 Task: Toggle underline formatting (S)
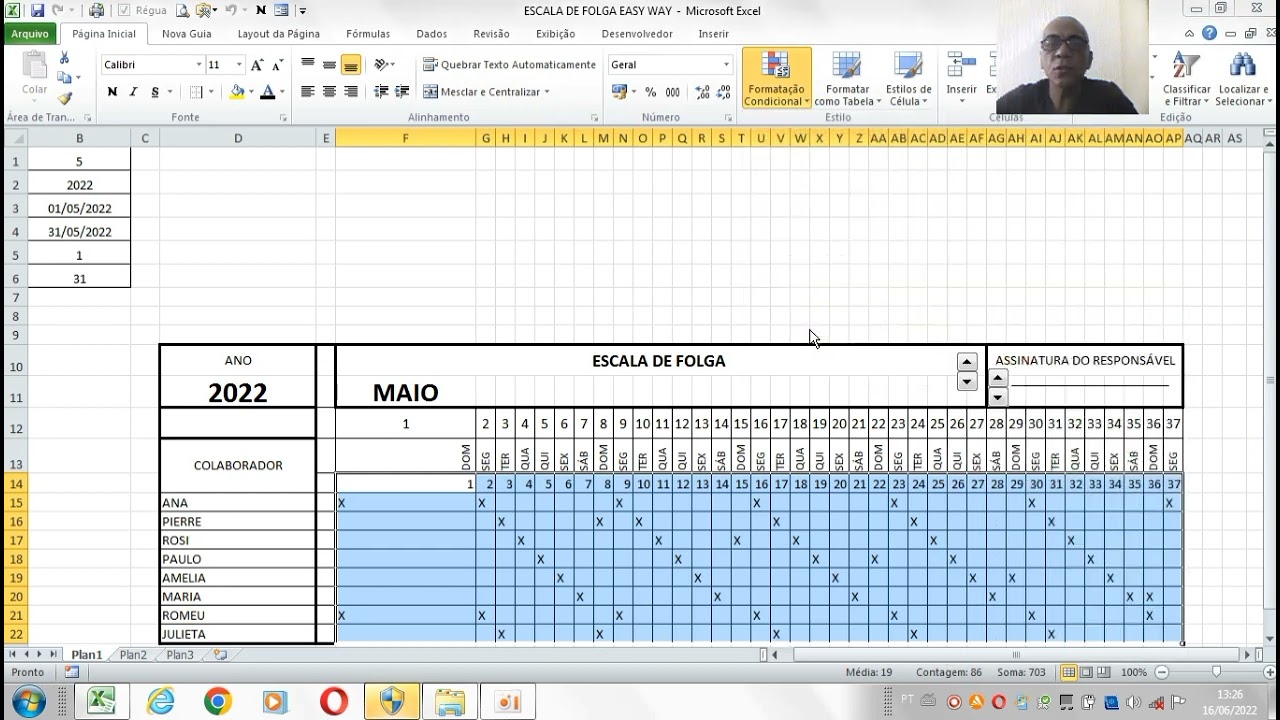click(155, 92)
